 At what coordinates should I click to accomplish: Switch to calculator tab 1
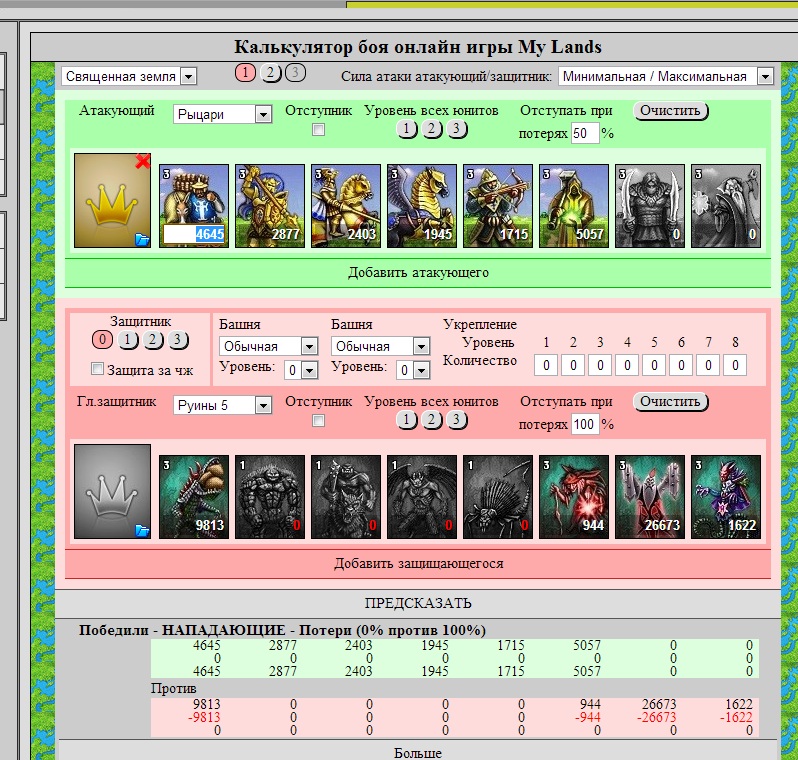(245, 73)
